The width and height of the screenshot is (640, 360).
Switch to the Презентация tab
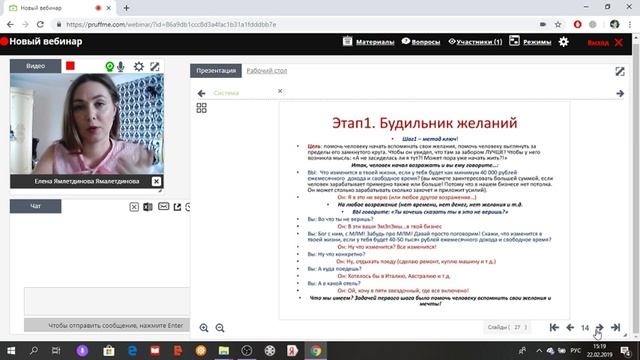[x=216, y=71]
